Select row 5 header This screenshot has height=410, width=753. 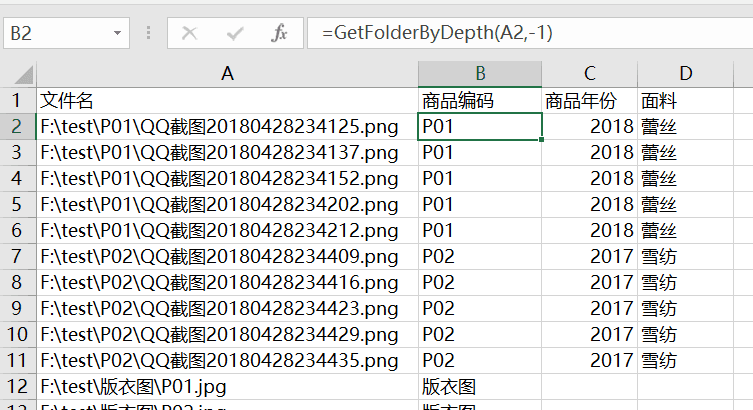[x=18, y=205]
